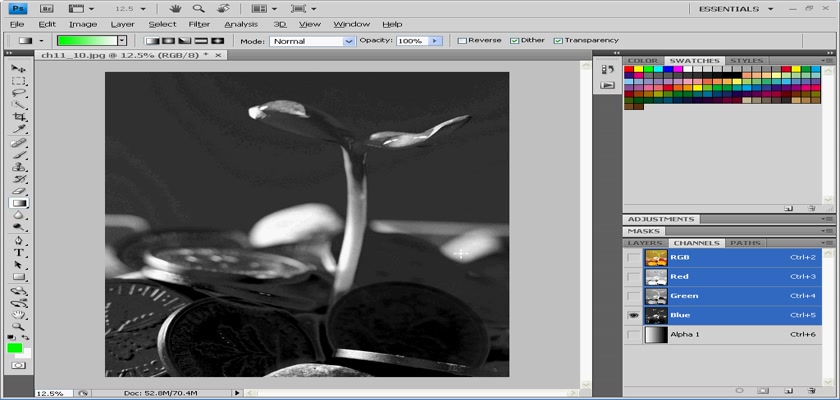Swap foreground and background colors
This screenshot has width=840, height=400.
(x=25, y=337)
